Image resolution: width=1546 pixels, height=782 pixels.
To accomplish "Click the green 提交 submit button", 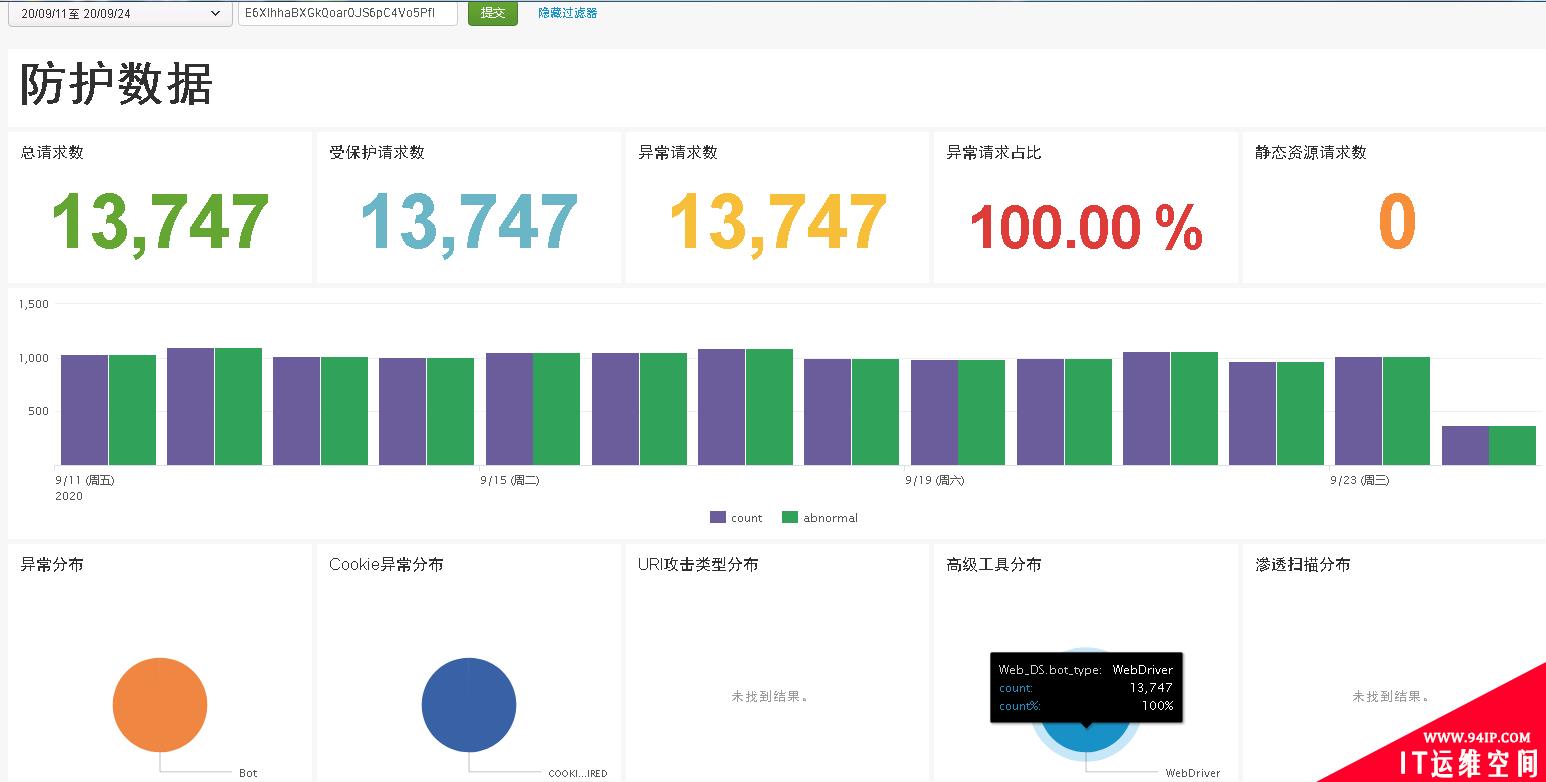I will 493,13.
